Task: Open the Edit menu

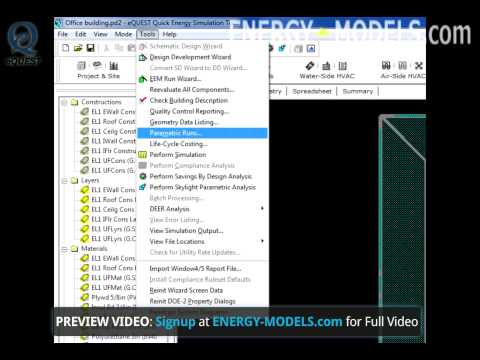Action: [x=81, y=34]
